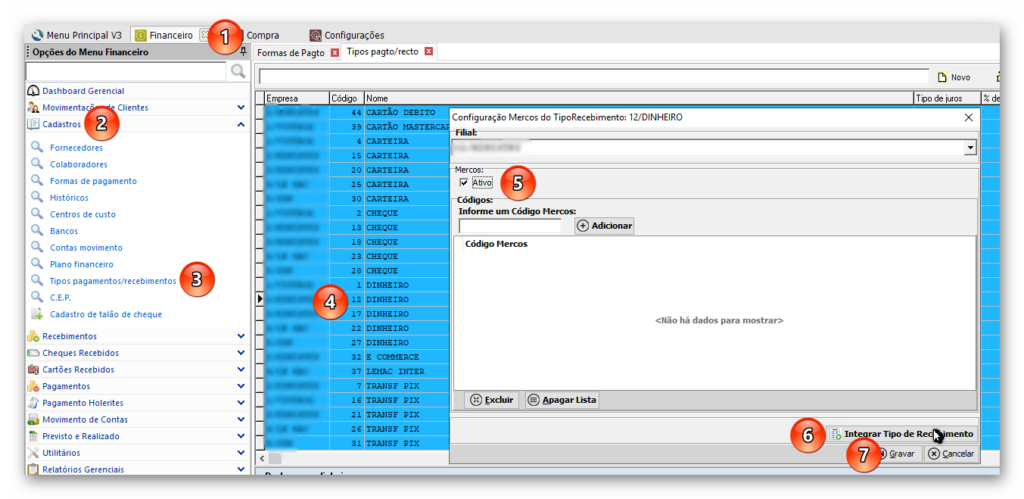Viewport: 1024px width, 499px height.
Task: Click the Apagar Lista button
Action: coord(562,400)
